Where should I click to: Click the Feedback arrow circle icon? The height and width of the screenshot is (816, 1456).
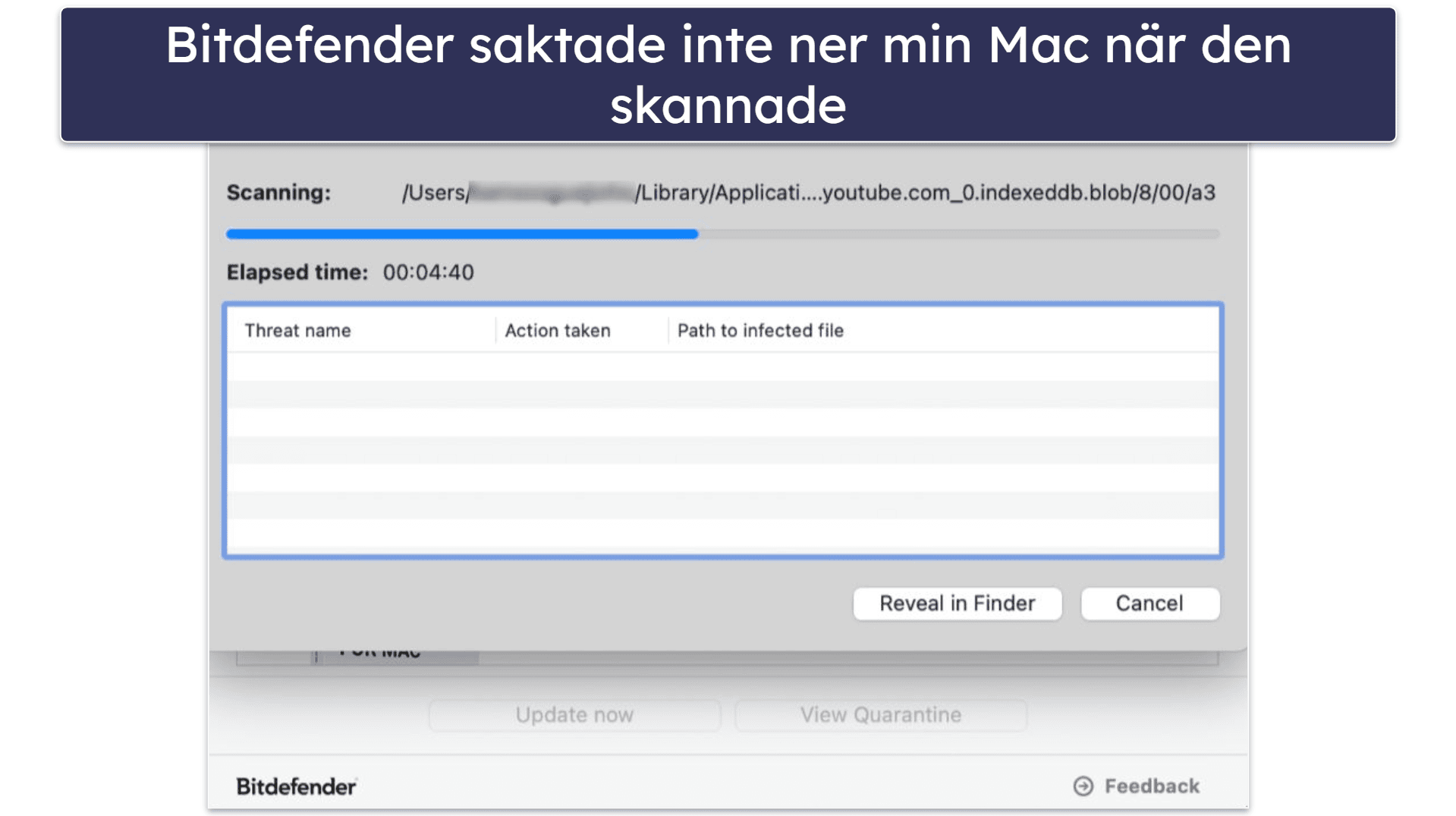pos(1083,786)
